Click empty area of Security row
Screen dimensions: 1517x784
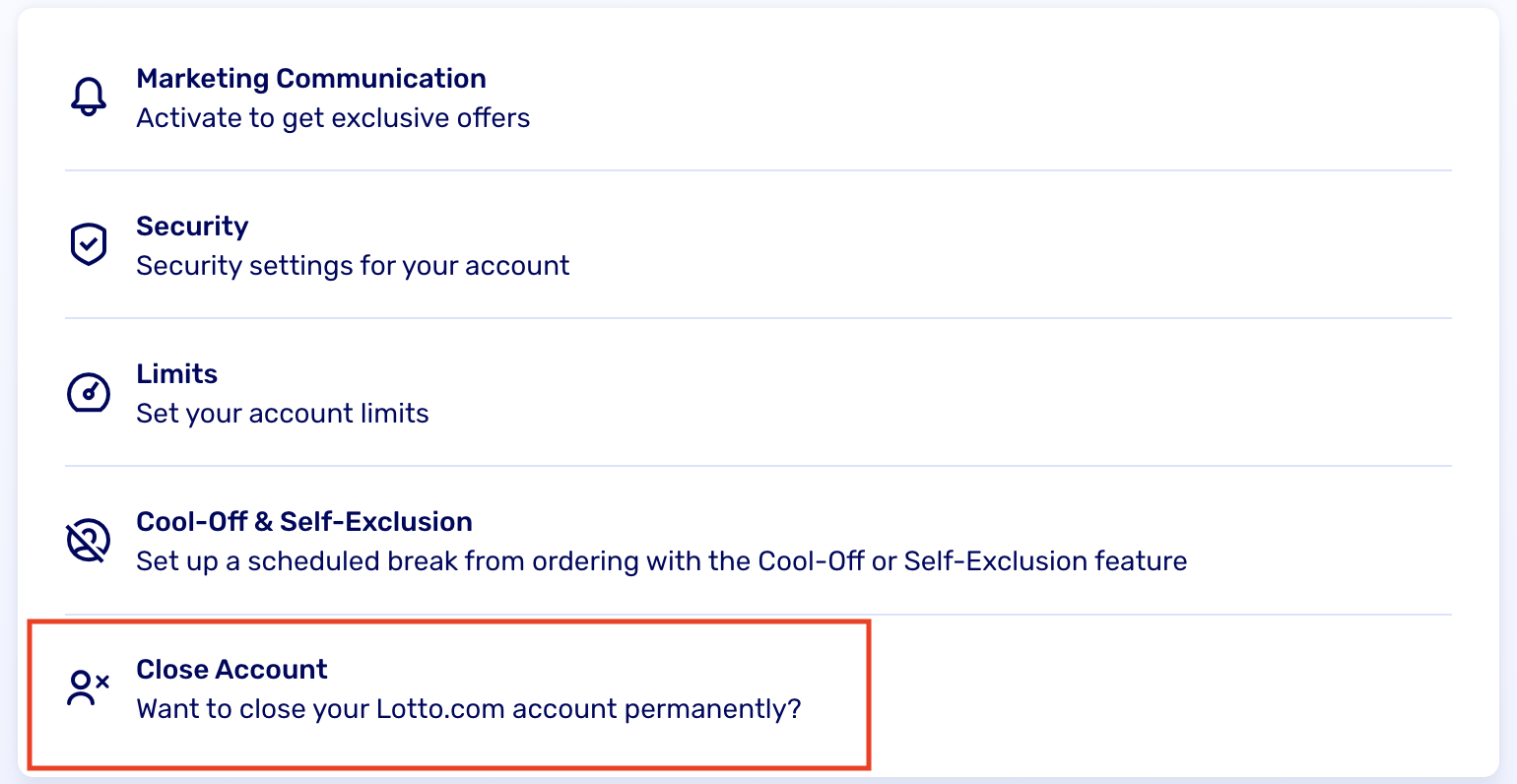(x=985, y=244)
